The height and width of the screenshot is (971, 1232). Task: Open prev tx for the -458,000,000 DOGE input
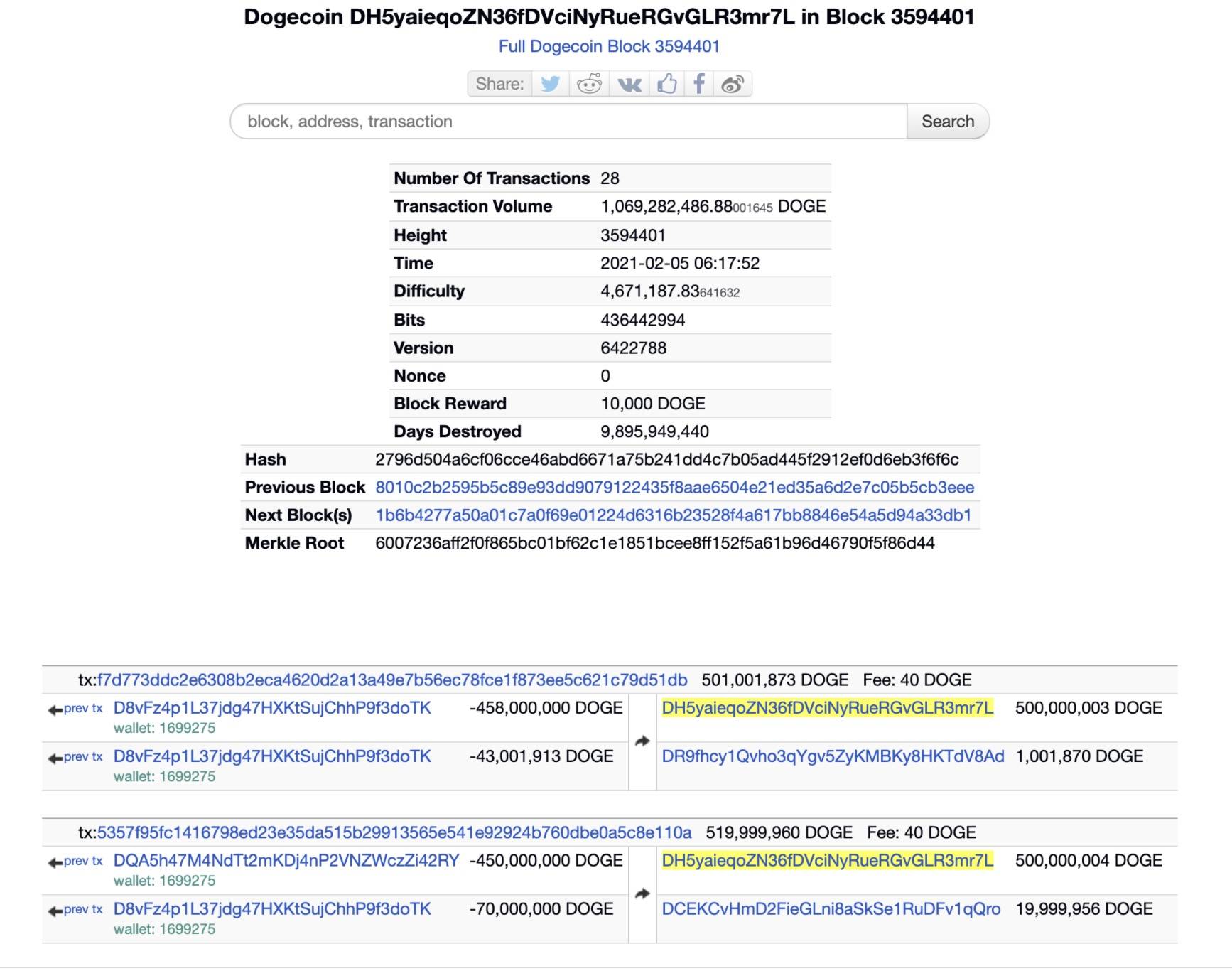tap(82, 709)
